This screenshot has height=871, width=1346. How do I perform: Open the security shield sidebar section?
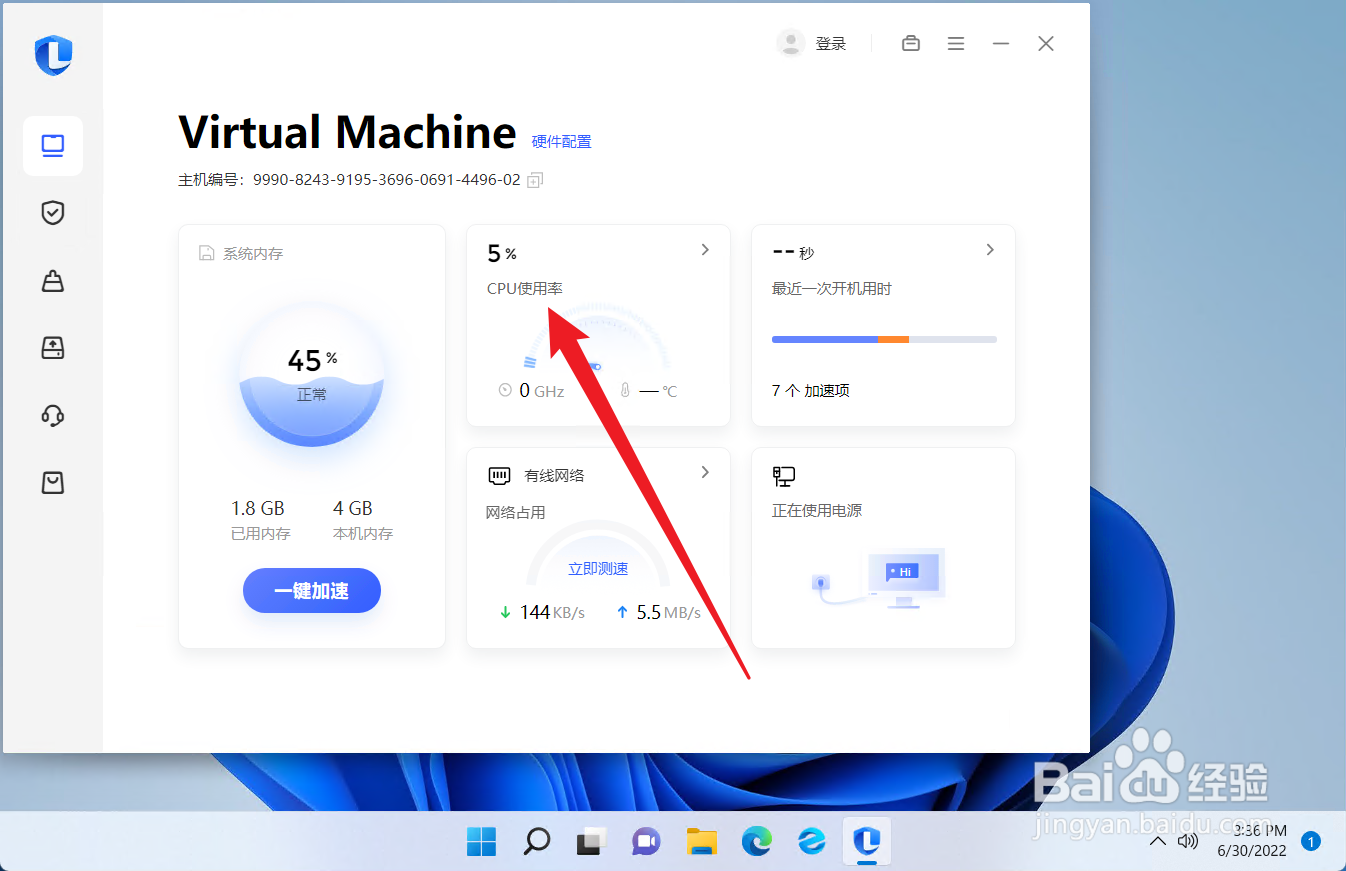(53, 212)
